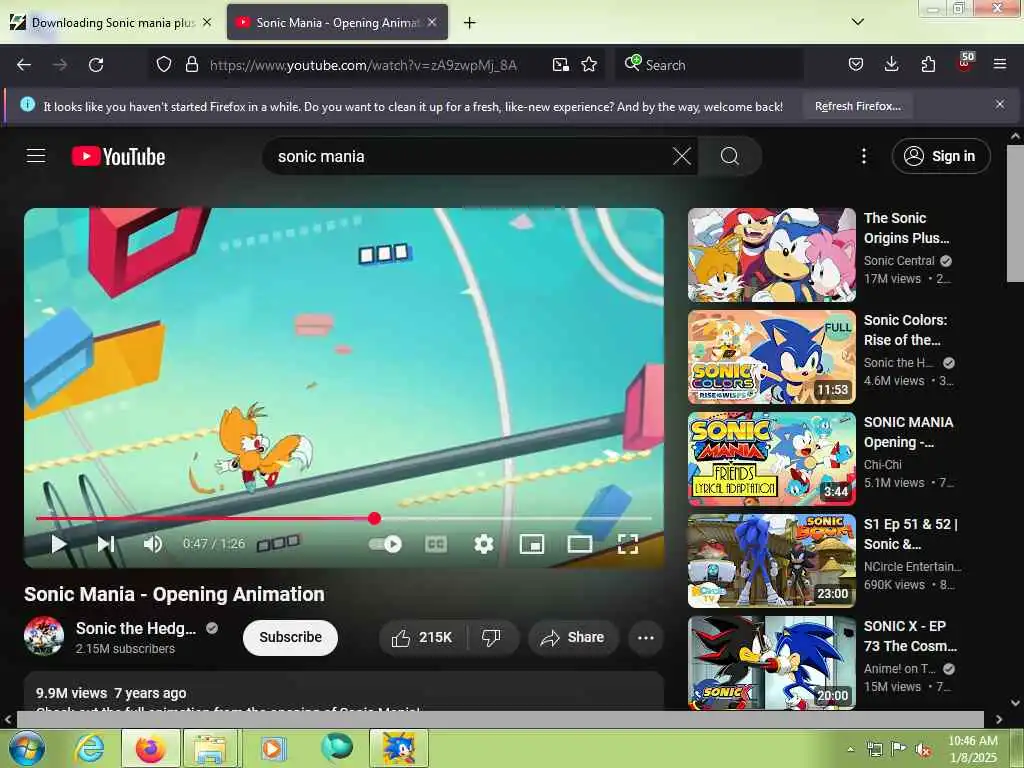Play the video with the play button
Viewport: 1024px width, 768px height.
pos(59,543)
